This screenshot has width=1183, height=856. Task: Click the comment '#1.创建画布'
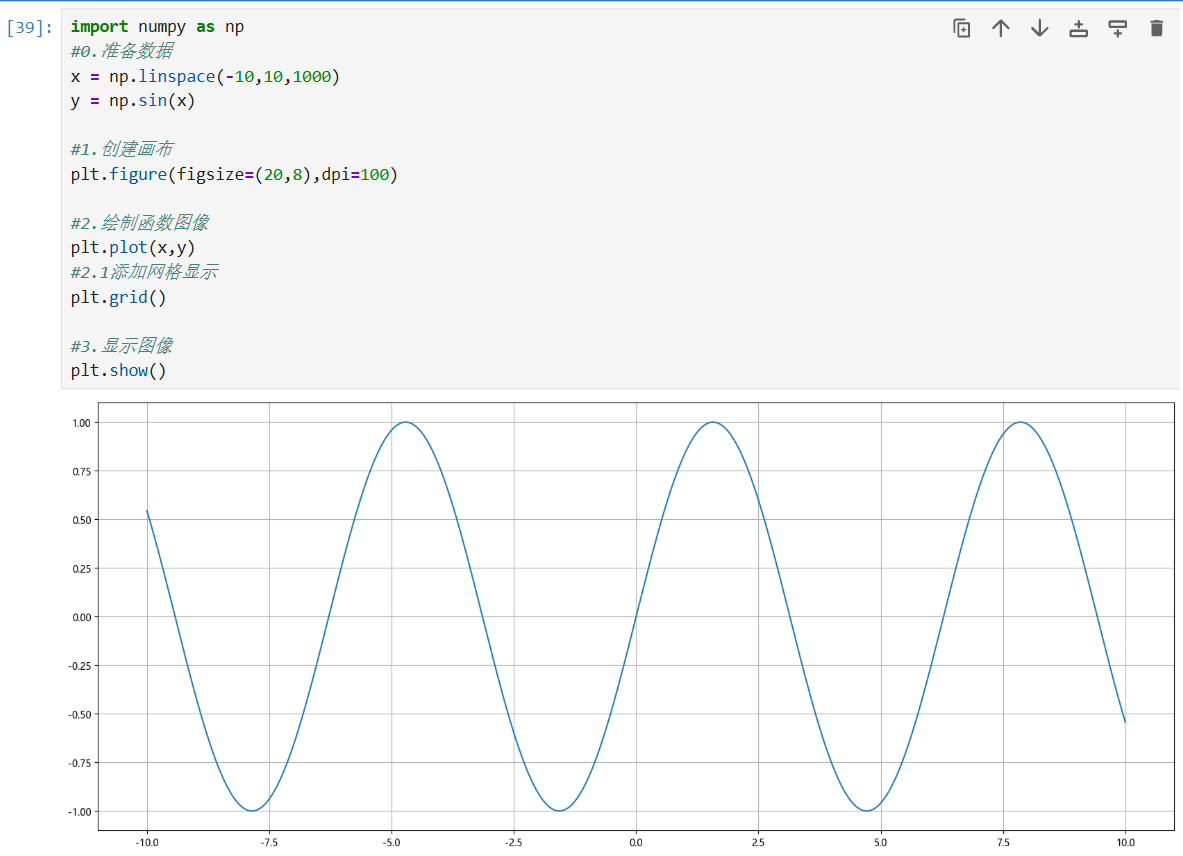click(x=121, y=149)
